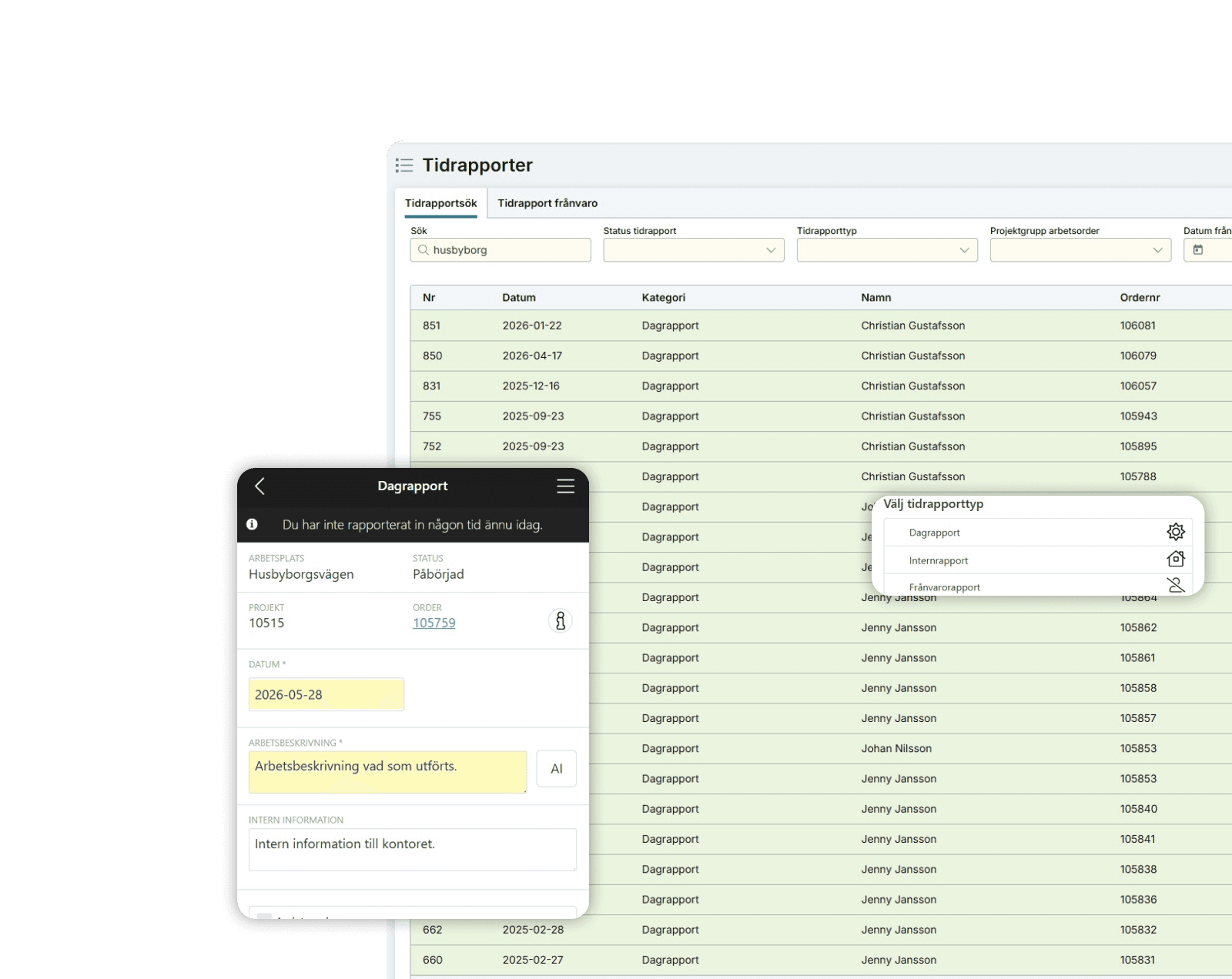Click the person icon next to order 105759
The width and height of the screenshot is (1232, 979).
tap(561, 620)
